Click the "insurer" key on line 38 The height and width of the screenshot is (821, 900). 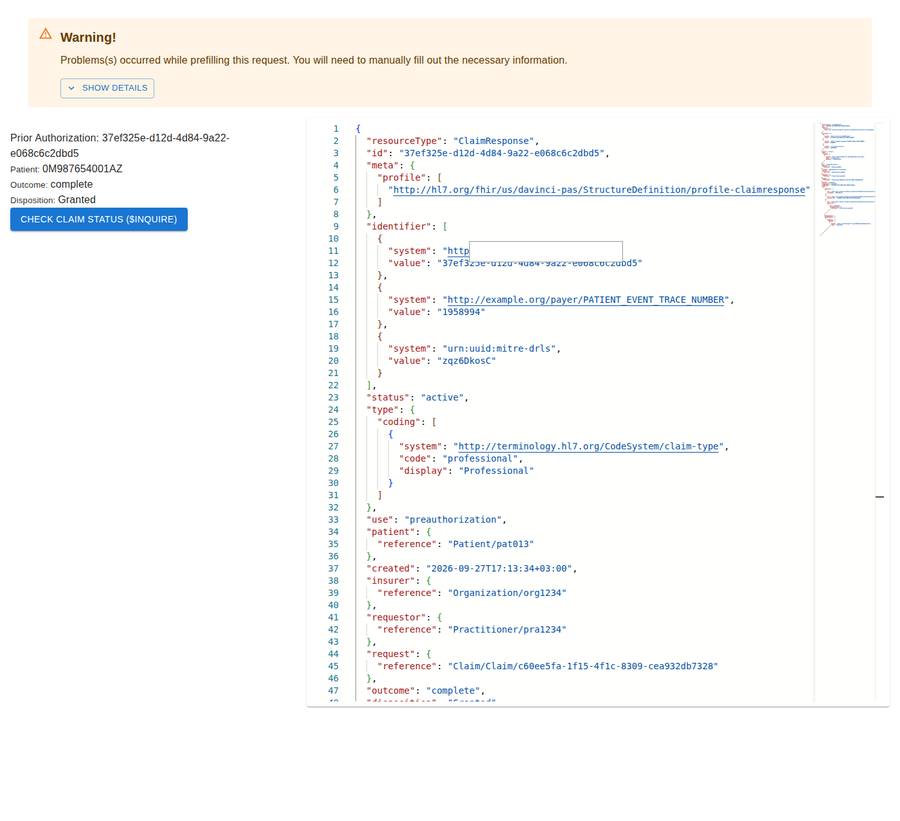pos(390,580)
